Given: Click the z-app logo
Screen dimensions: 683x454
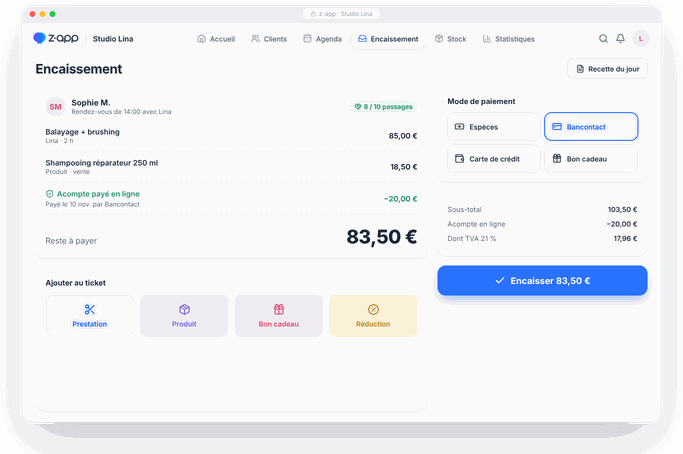Looking at the screenshot, I should 56,38.
